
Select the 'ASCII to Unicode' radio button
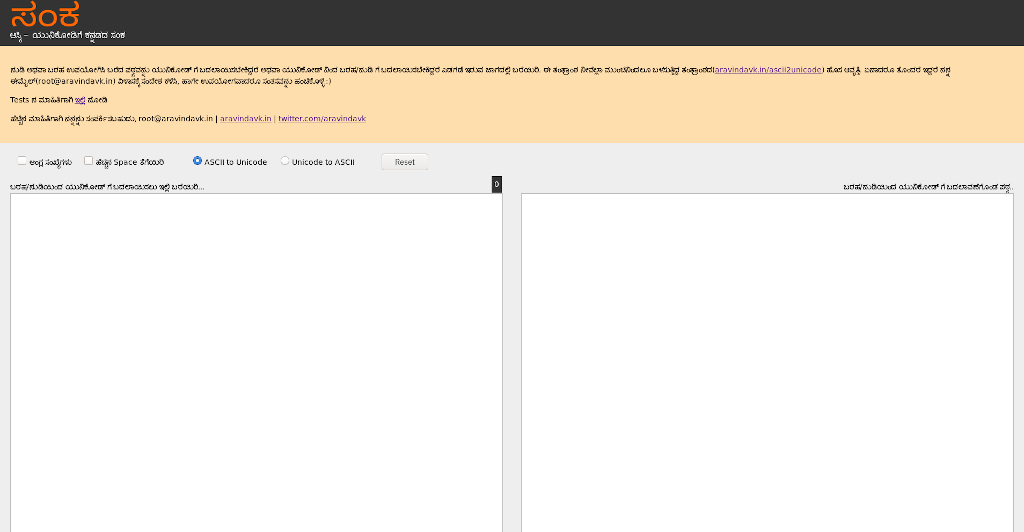tap(198, 160)
